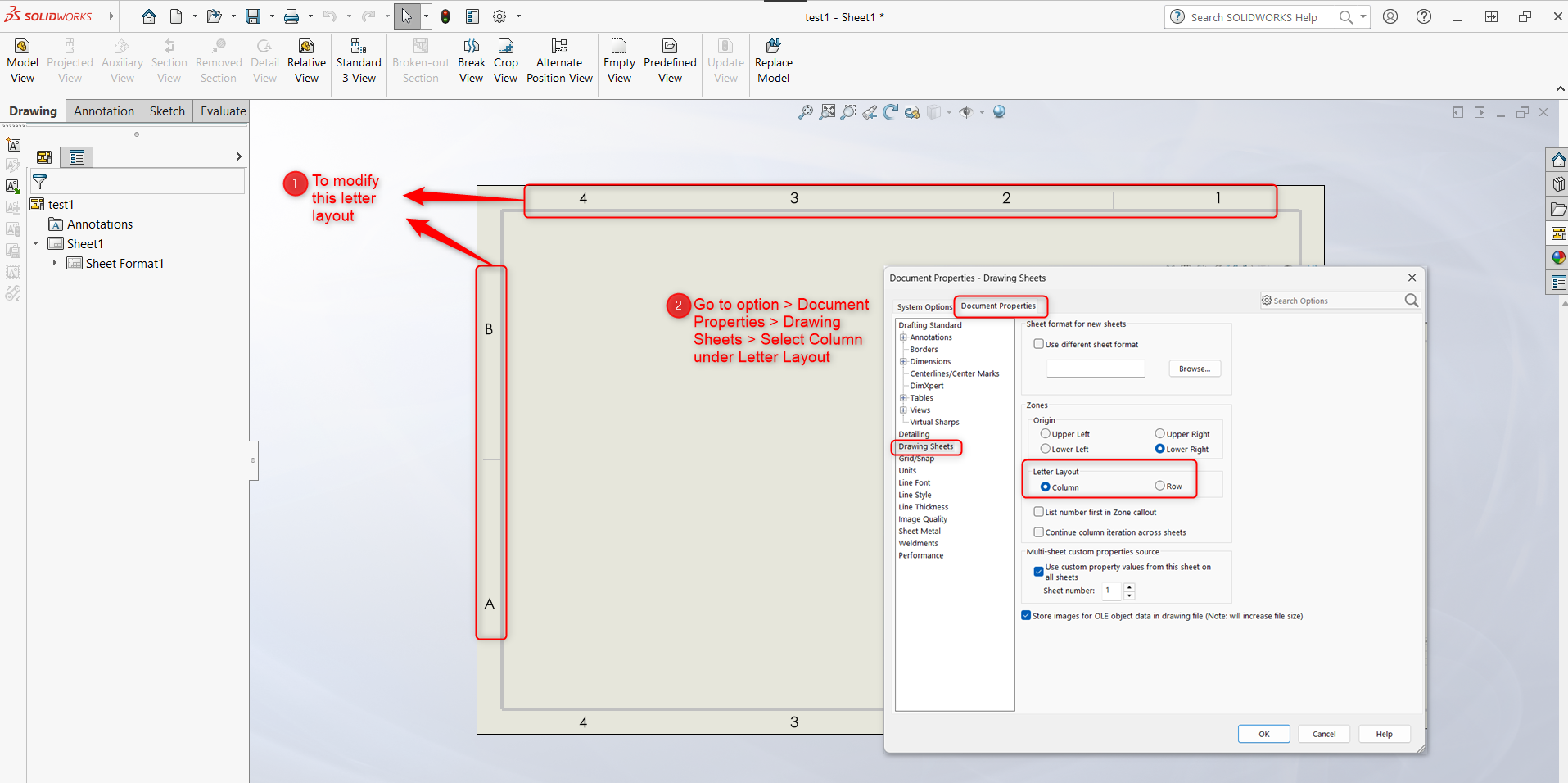Collapse the Sheet1 tree node
The height and width of the screenshot is (783, 1568).
35,243
